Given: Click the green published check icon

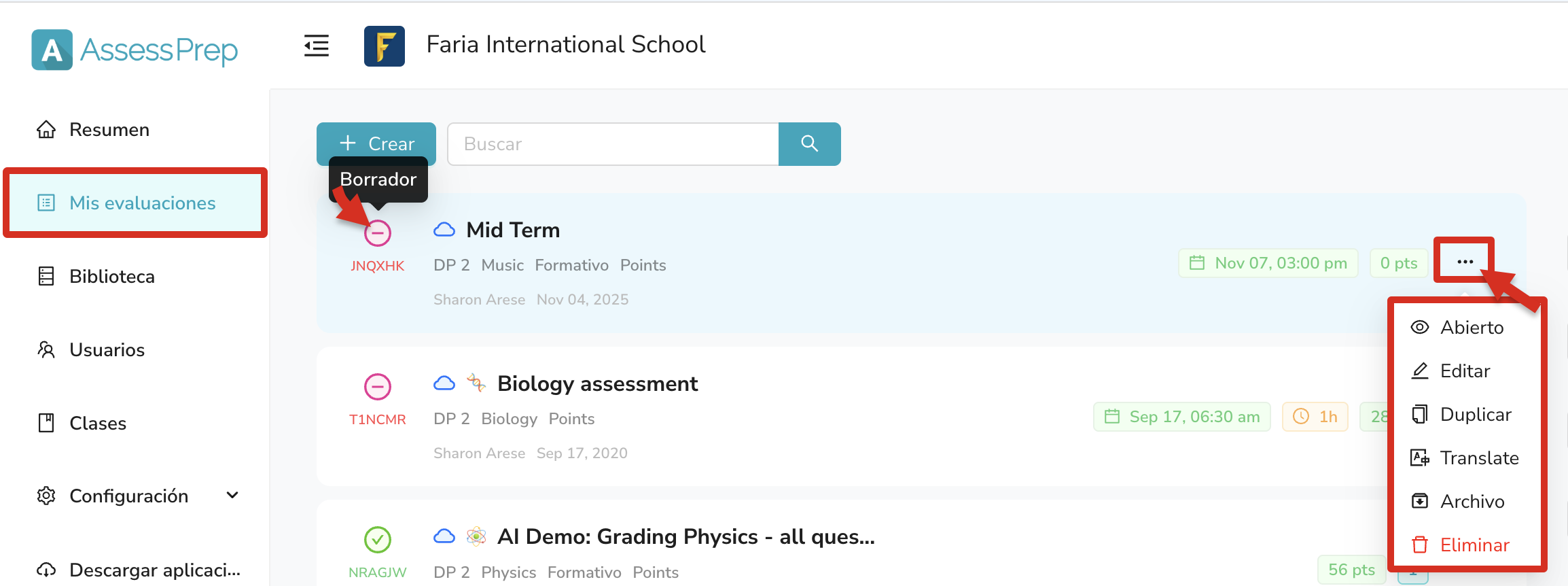Looking at the screenshot, I should (378, 540).
